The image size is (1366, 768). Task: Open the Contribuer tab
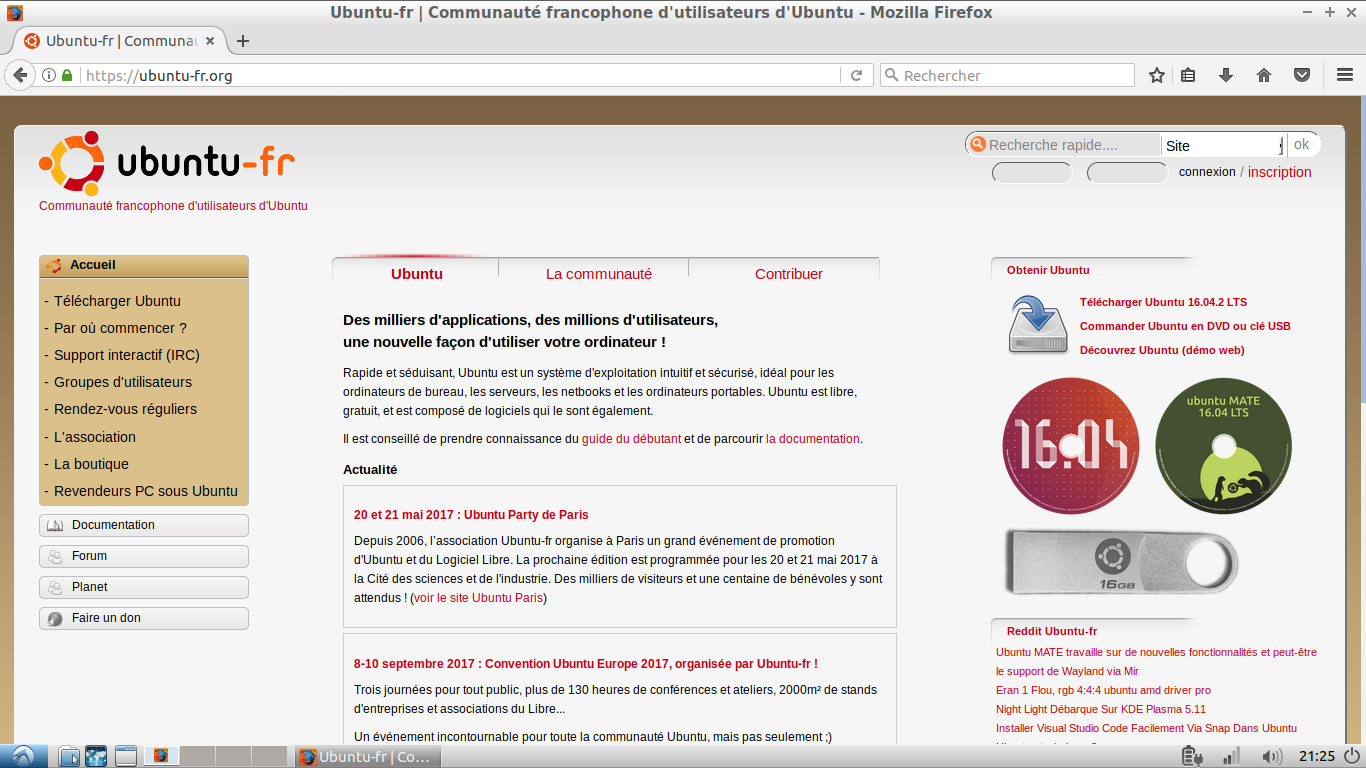click(788, 273)
